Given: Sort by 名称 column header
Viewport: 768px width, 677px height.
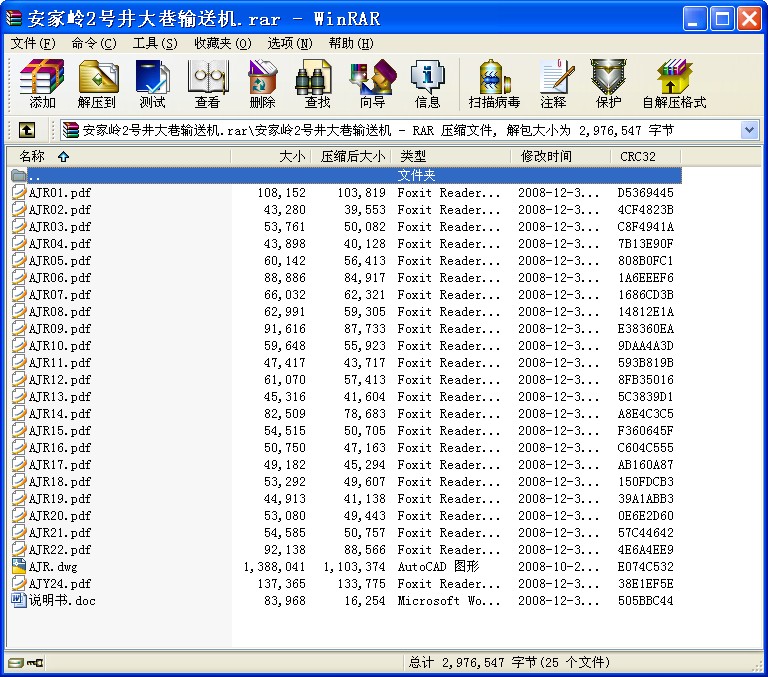Looking at the screenshot, I should tap(118, 156).
